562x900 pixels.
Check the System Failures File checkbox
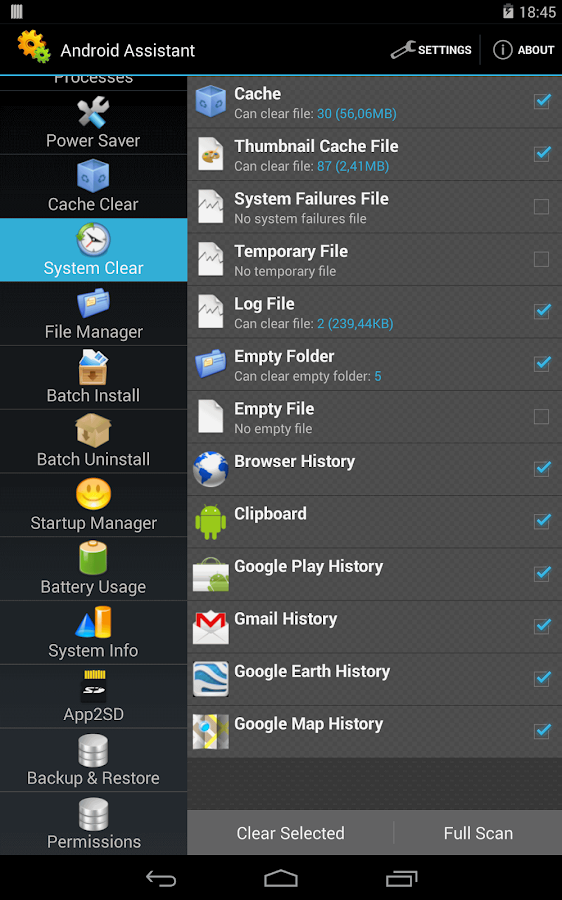pyautogui.click(x=541, y=207)
